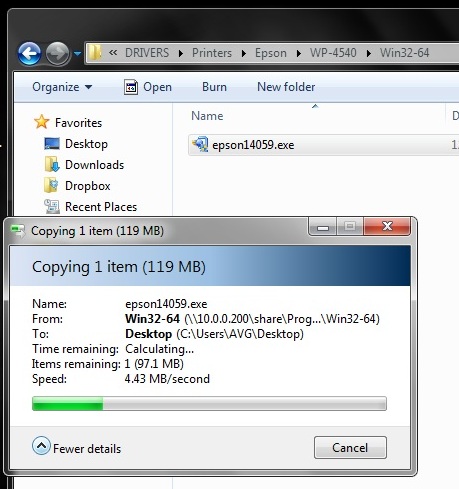This screenshot has height=489, width=459.
Task: Click the green copy progress bar
Action: point(209,404)
